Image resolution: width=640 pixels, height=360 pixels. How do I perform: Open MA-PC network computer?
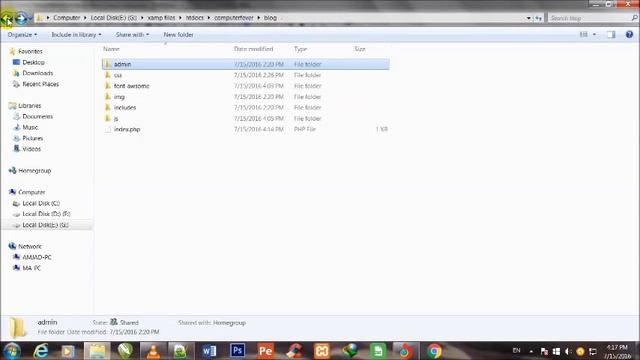[x=27, y=268]
